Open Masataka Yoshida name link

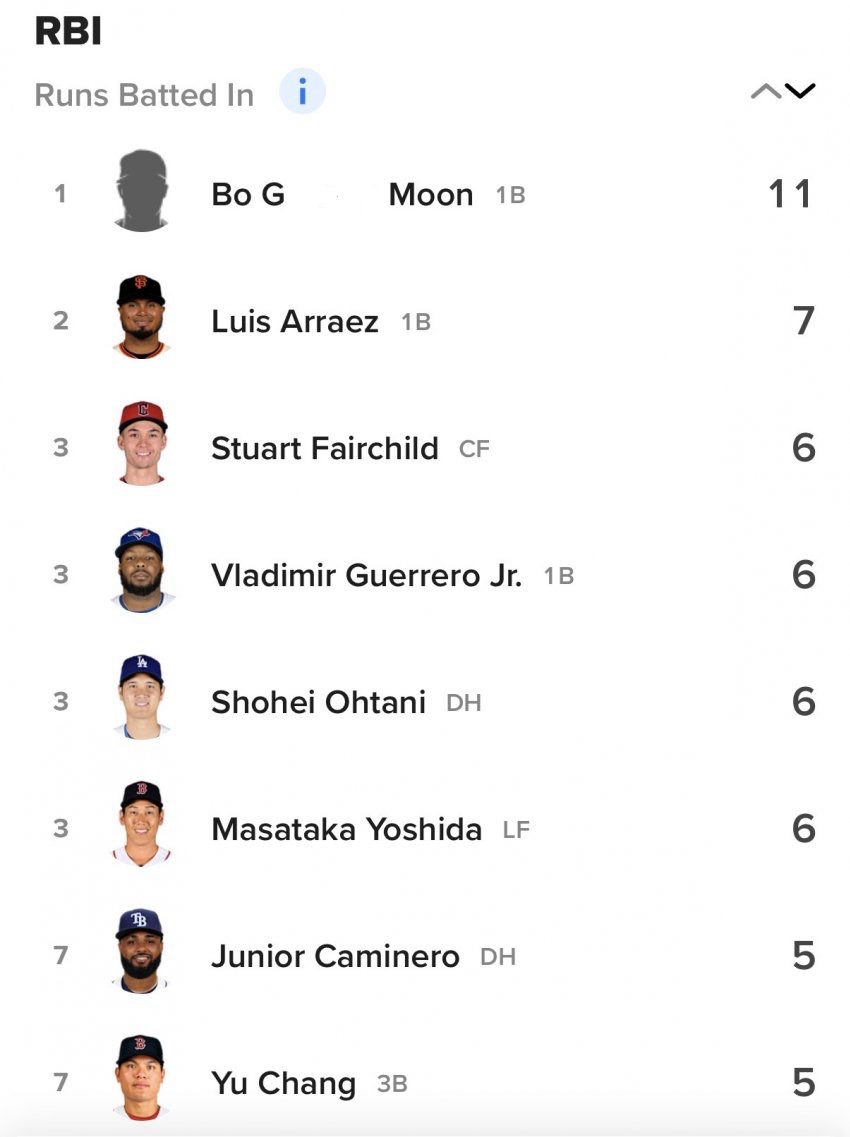(x=346, y=829)
